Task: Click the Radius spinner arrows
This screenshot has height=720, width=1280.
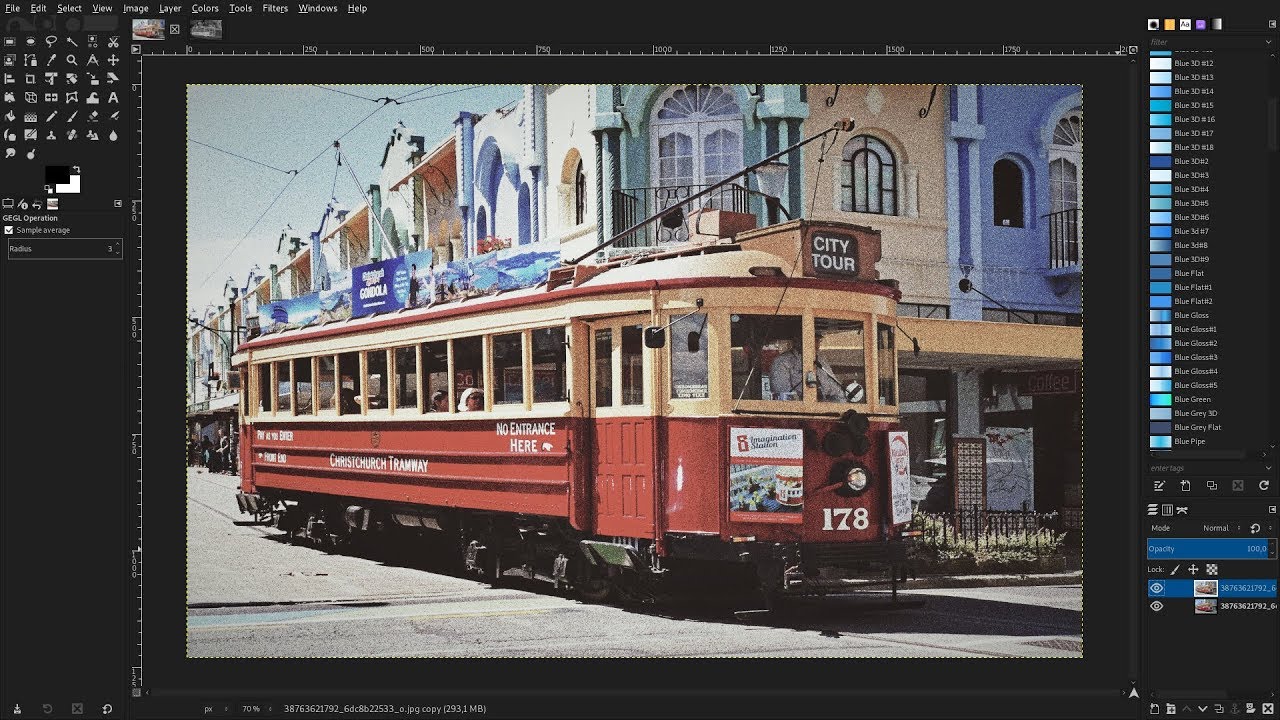Action: point(117,248)
